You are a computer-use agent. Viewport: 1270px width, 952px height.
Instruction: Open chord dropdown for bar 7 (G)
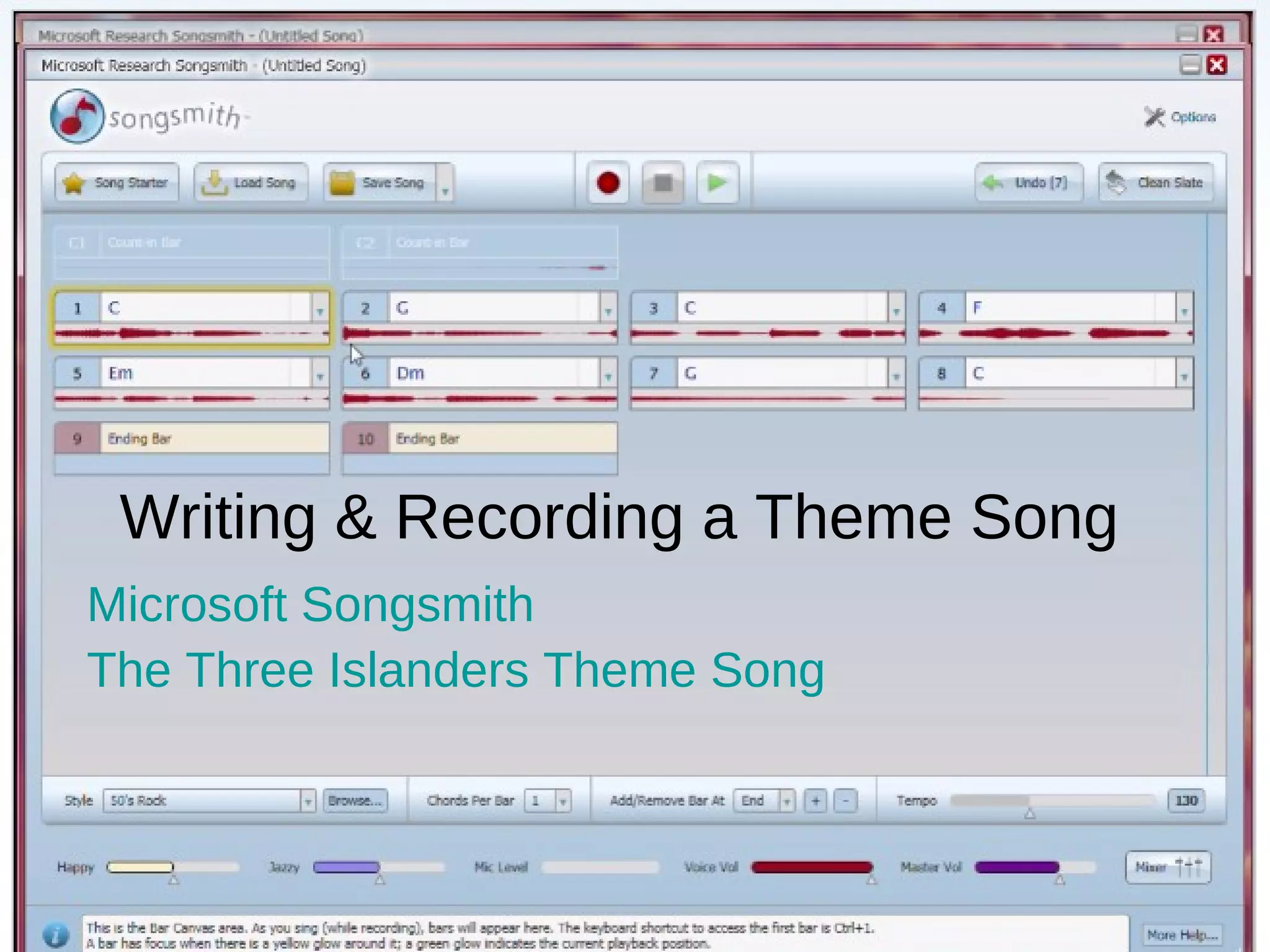896,374
